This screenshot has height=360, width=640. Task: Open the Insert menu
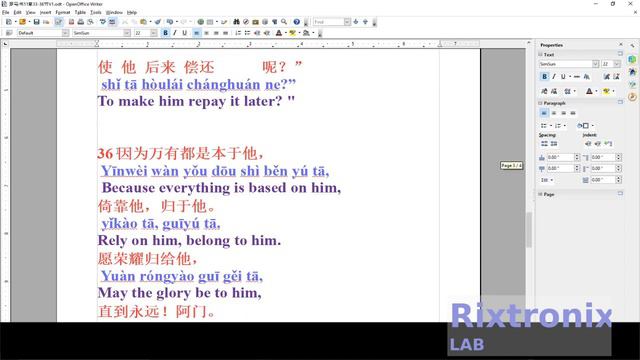point(45,12)
